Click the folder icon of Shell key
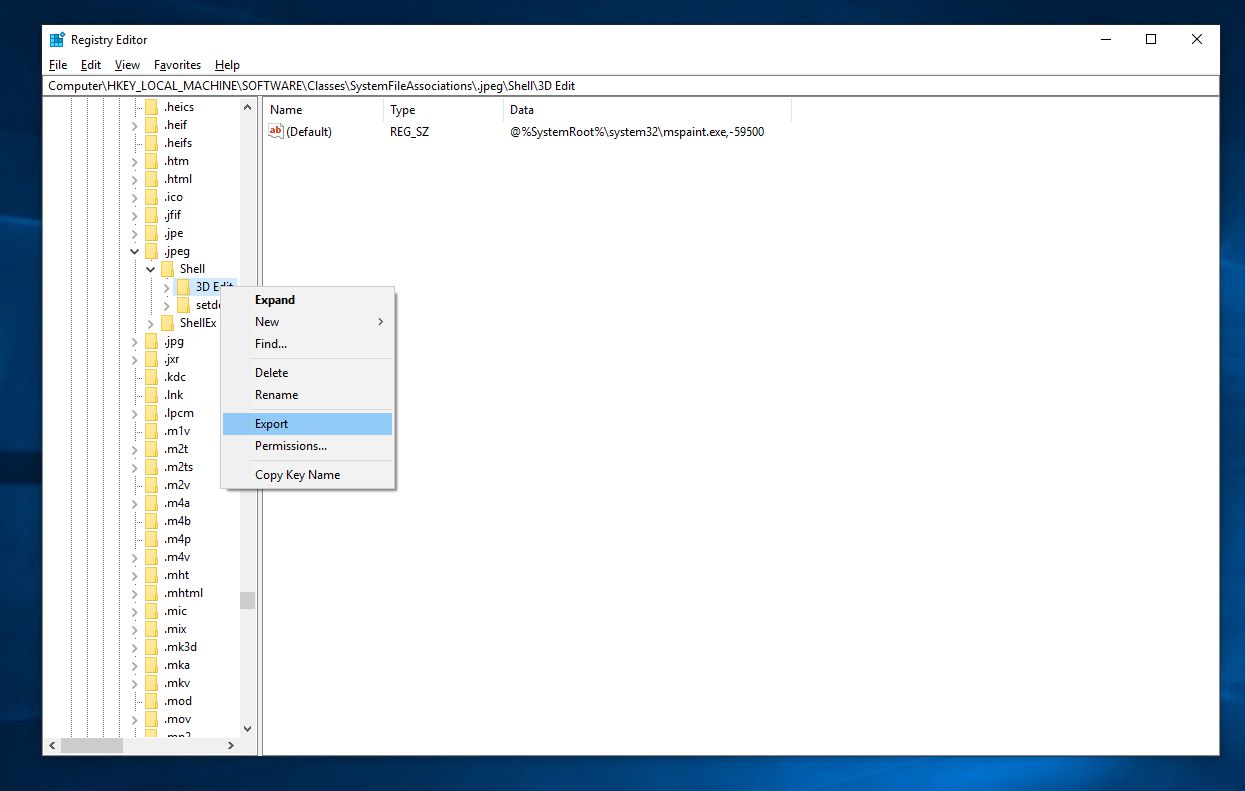 [x=167, y=269]
